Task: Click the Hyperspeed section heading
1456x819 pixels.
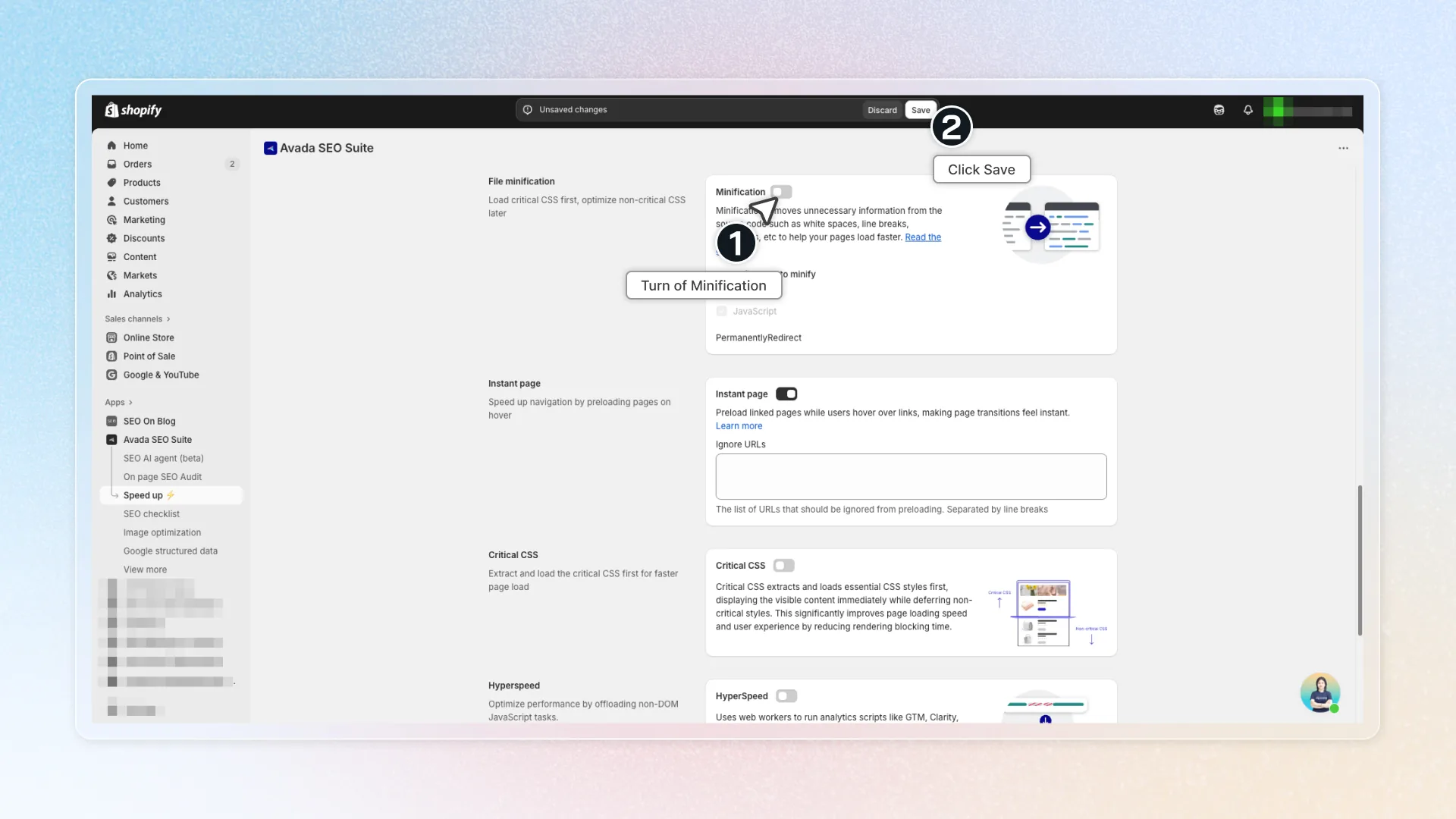Action: [x=514, y=686]
